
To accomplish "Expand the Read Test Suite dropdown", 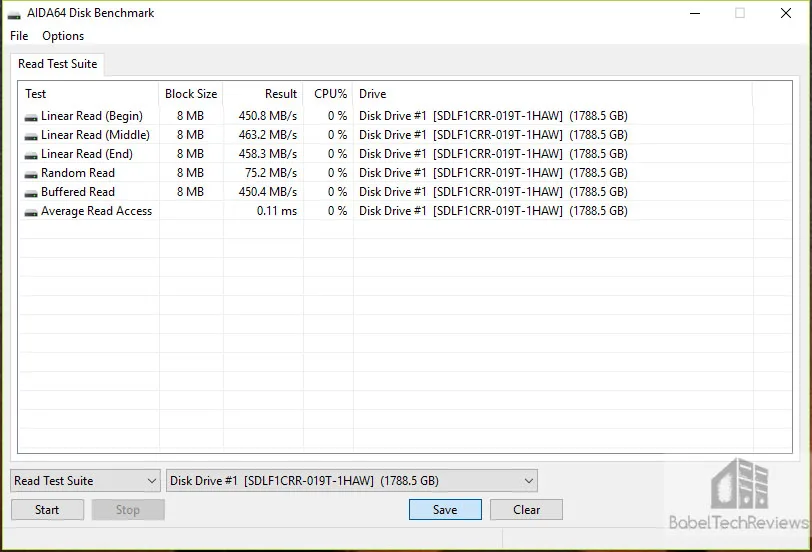I will point(85,481).
